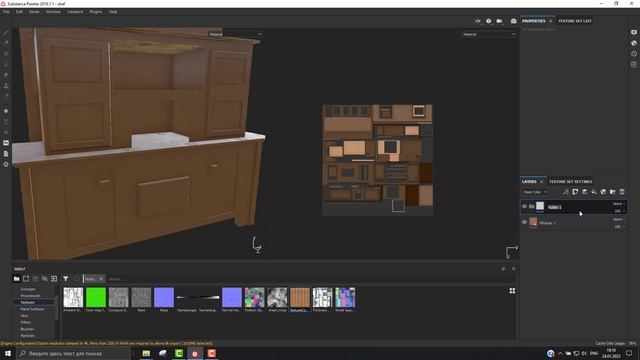
Task: Open File Explorer from the taskbar
Action: coord(146,353)
